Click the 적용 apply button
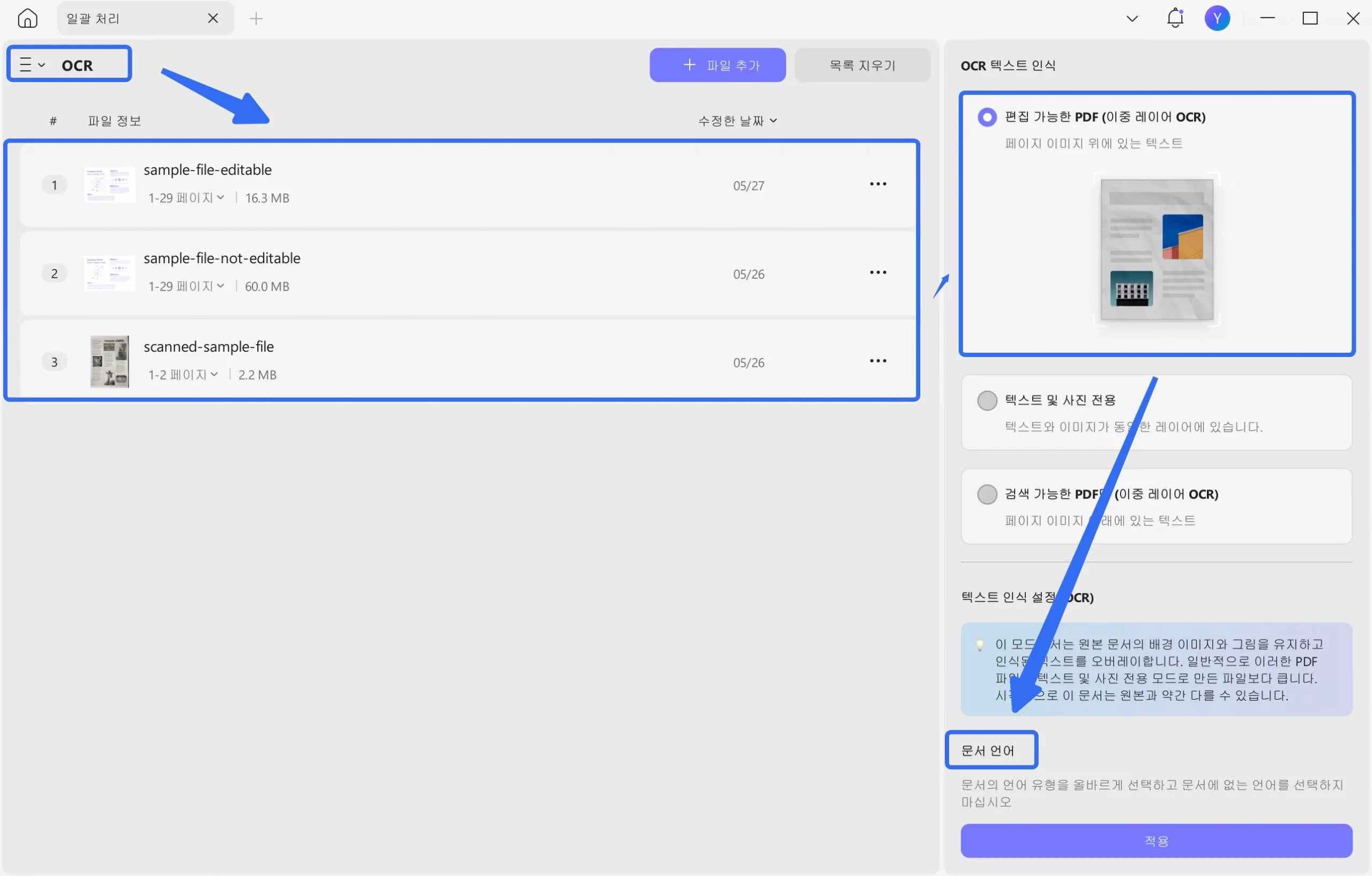The width and height of the screenshot is (1372, 876). (x=1156, y=841)
